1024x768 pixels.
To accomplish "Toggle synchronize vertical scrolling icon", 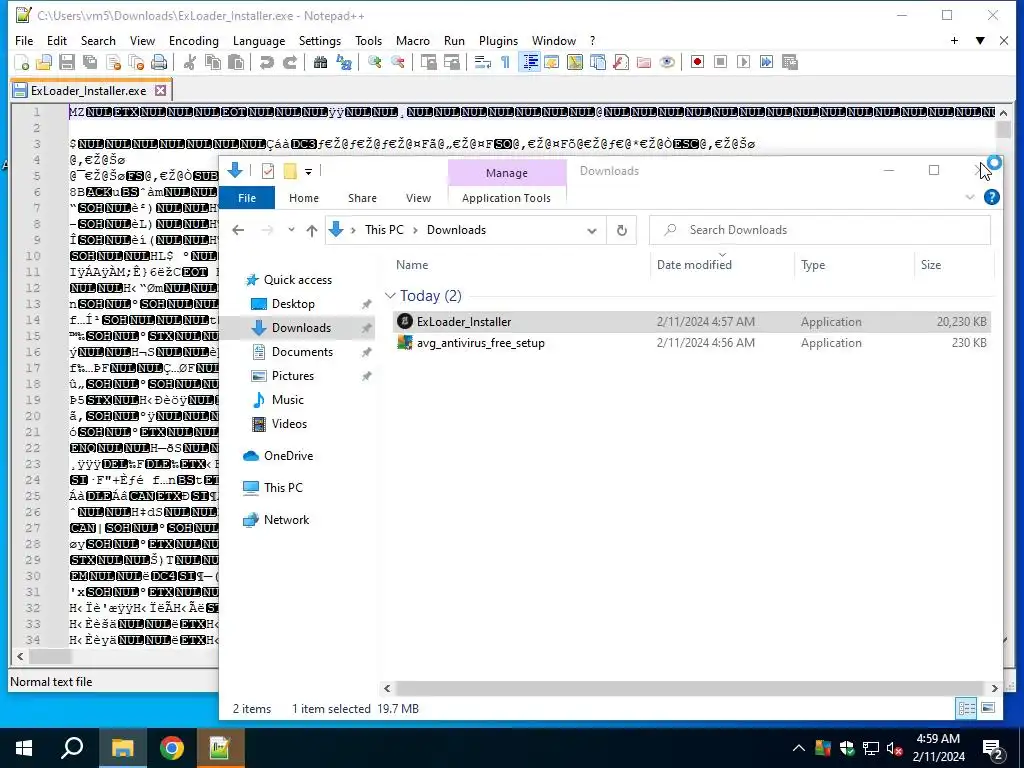I will pyautogui.click(x=428, y=63).
